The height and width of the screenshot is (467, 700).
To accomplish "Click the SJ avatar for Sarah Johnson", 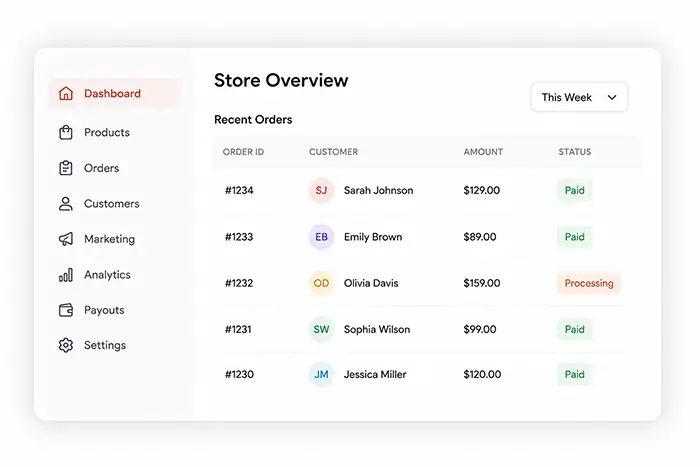I will click(321, 191).
